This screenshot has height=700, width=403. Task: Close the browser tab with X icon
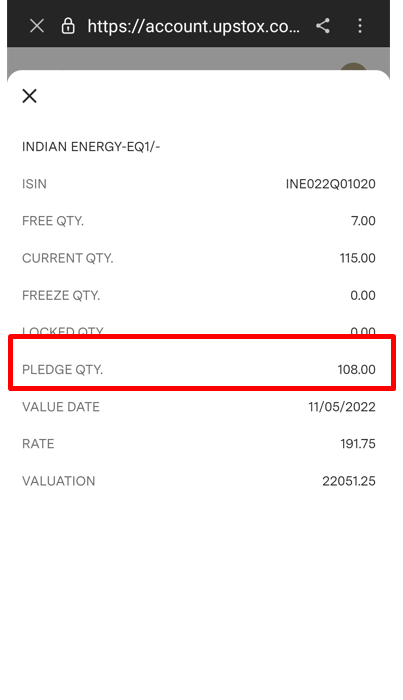[x=37, y=26]
